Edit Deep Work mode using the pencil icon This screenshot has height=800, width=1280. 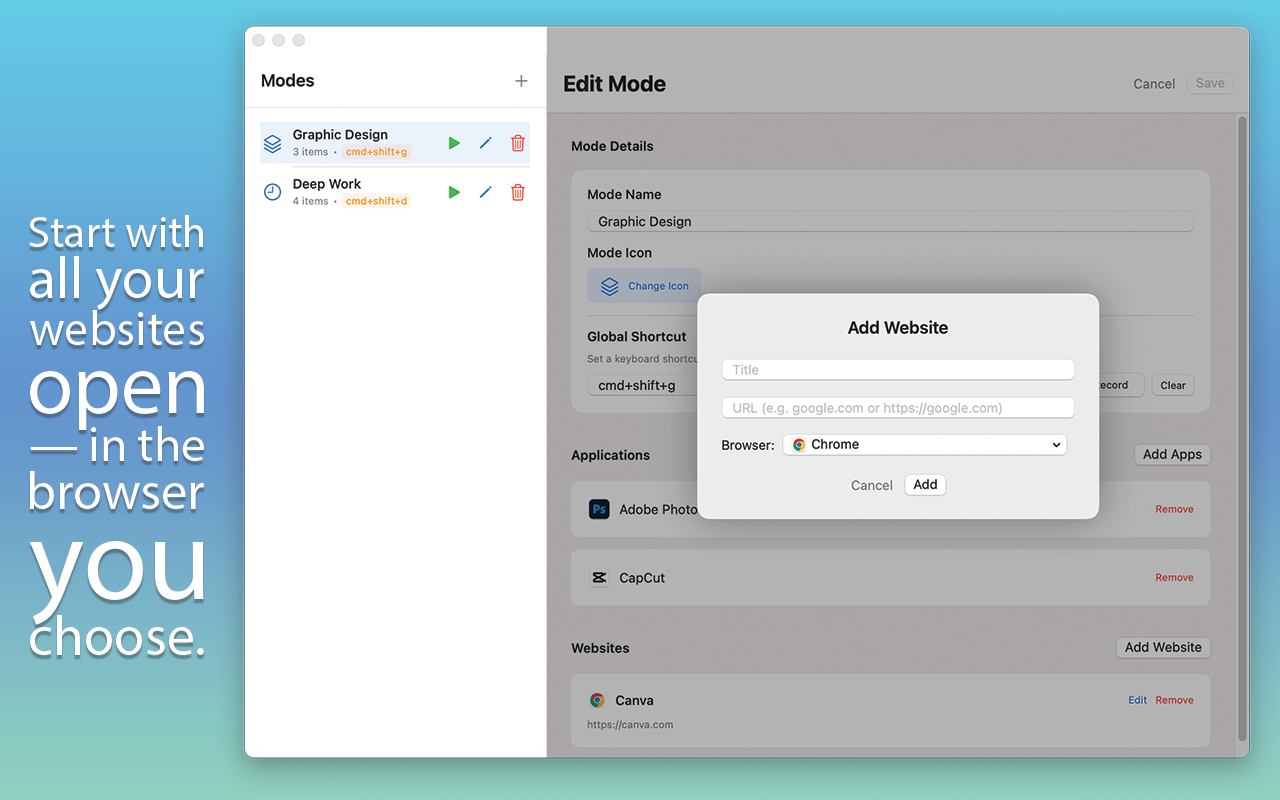486,192
